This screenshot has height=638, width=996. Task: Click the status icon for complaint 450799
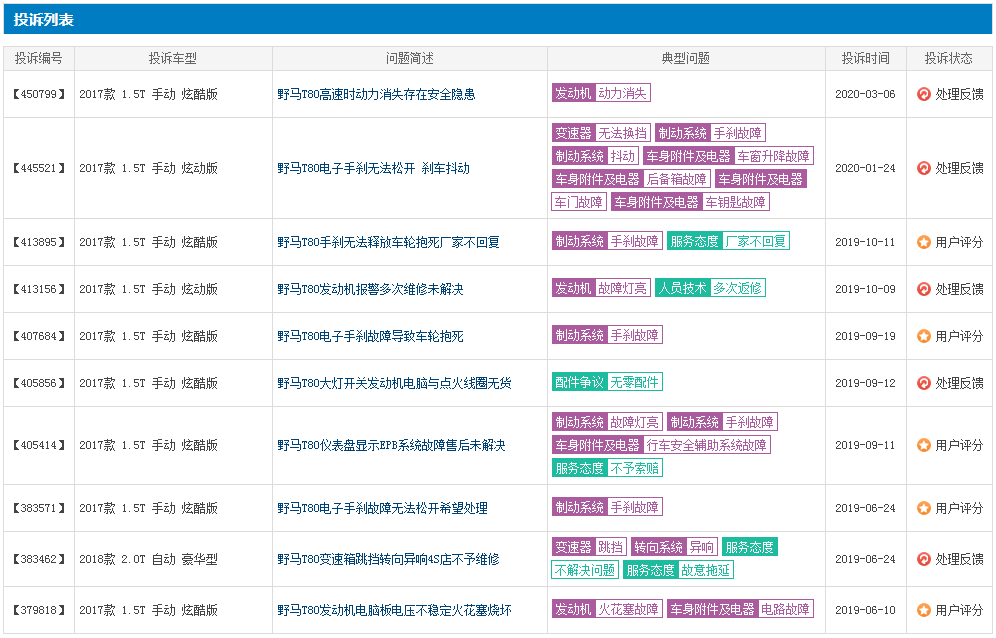tap(924, 94)
